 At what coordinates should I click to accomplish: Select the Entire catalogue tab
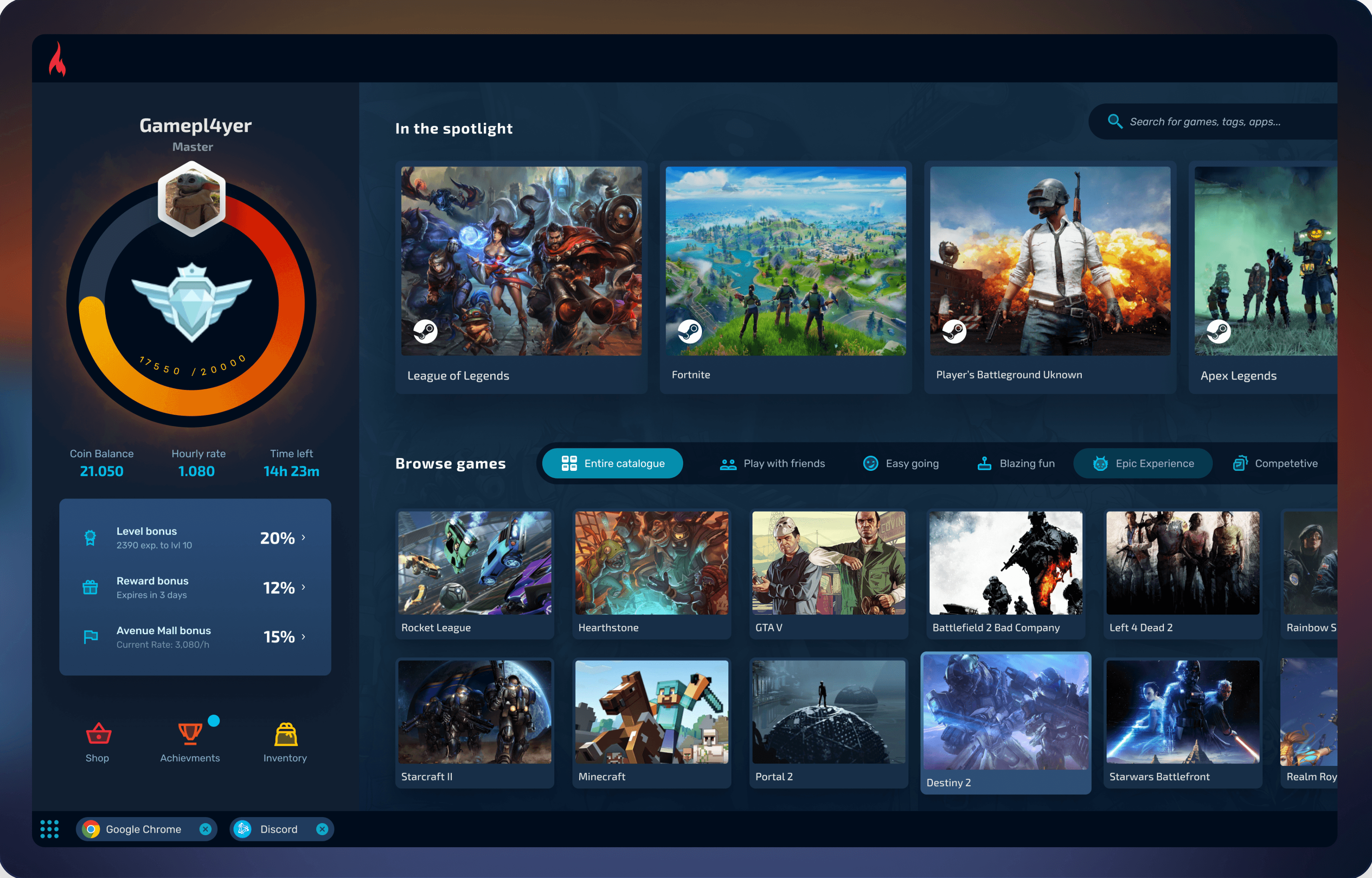coord(612,464)
